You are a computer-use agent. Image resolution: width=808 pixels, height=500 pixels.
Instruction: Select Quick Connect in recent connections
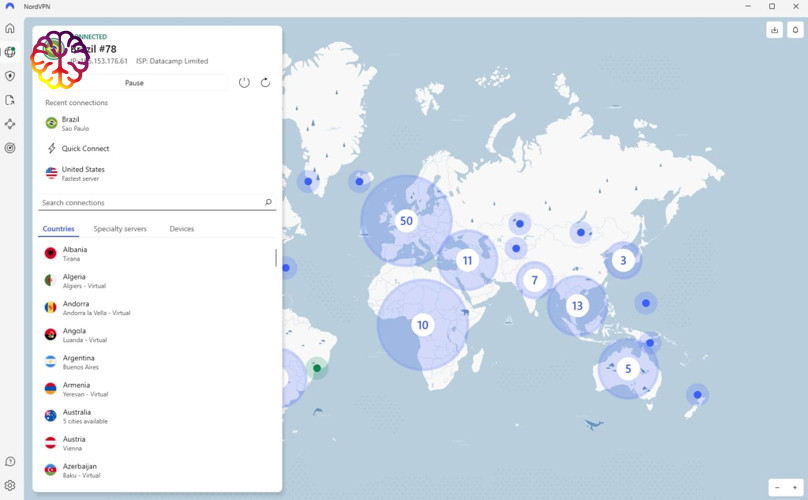pyautogui.click(x=85, y=148)
